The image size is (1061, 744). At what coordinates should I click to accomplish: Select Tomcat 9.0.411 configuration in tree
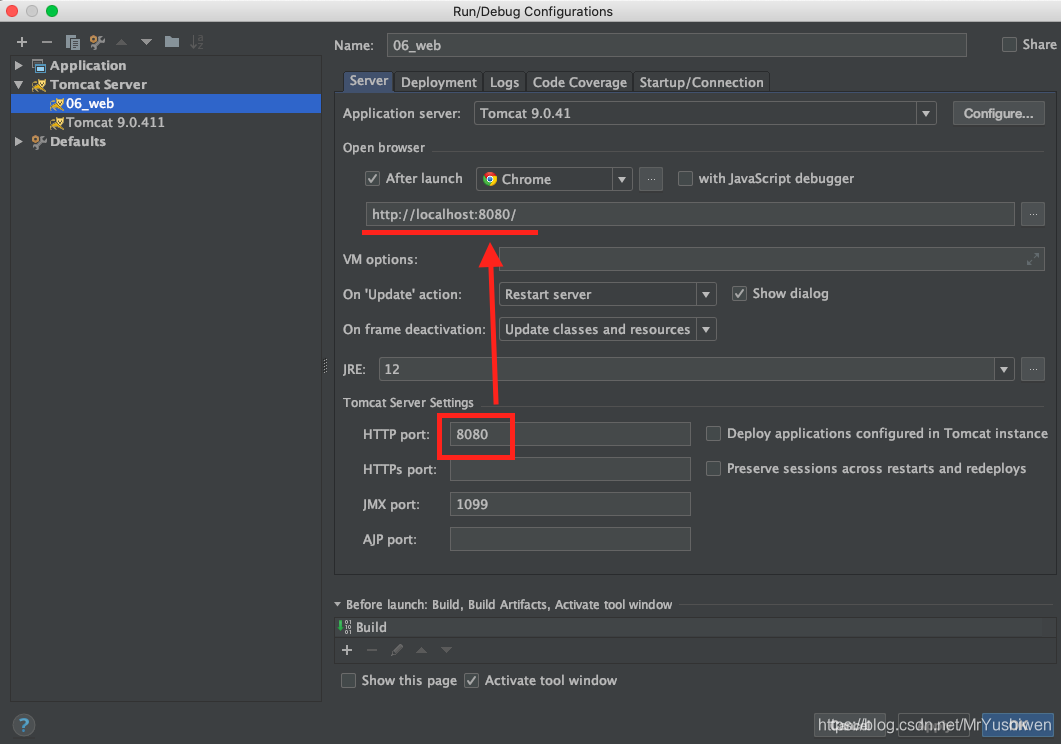coord(115,122)
